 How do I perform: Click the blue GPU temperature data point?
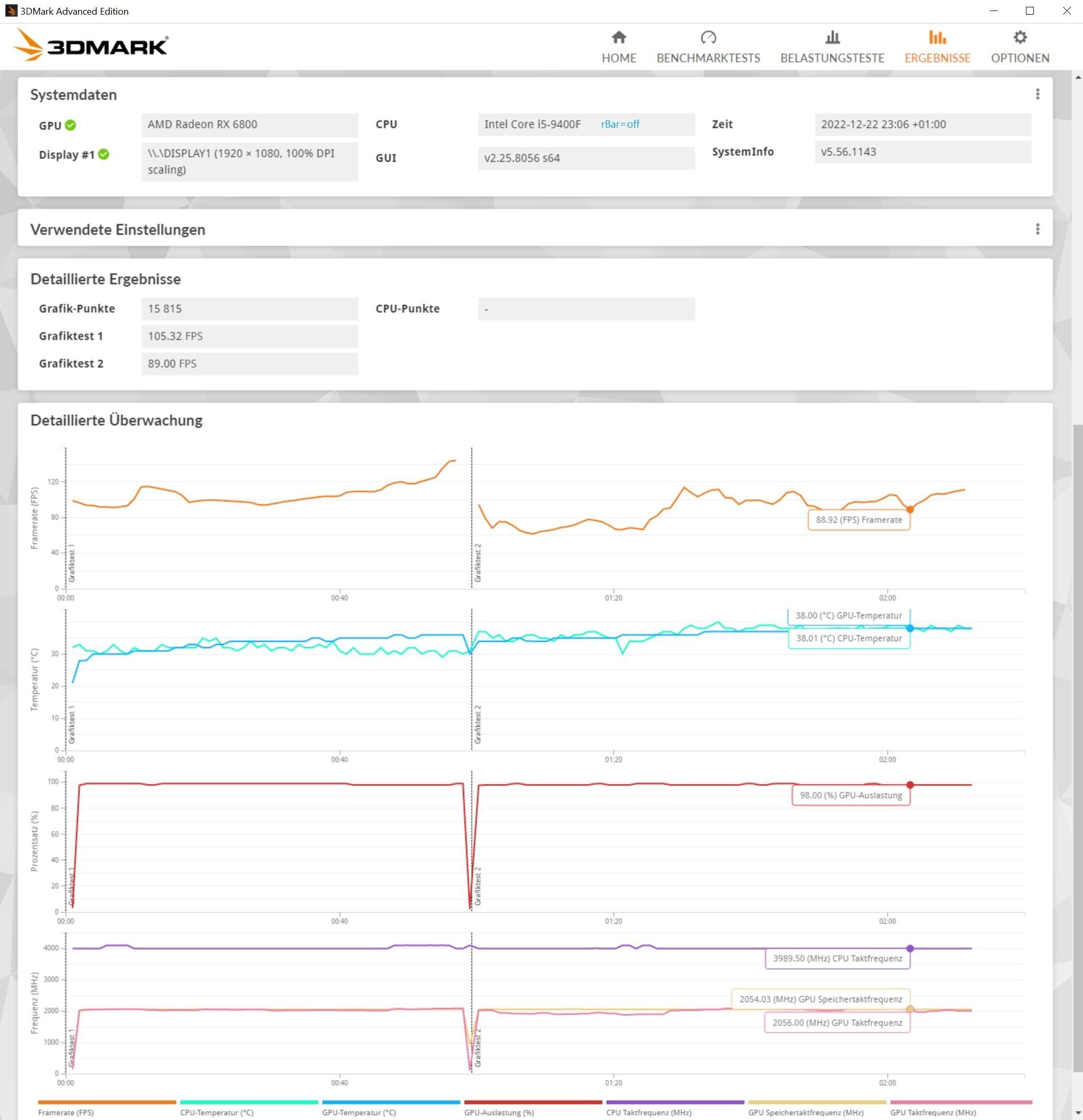point(910,629)
